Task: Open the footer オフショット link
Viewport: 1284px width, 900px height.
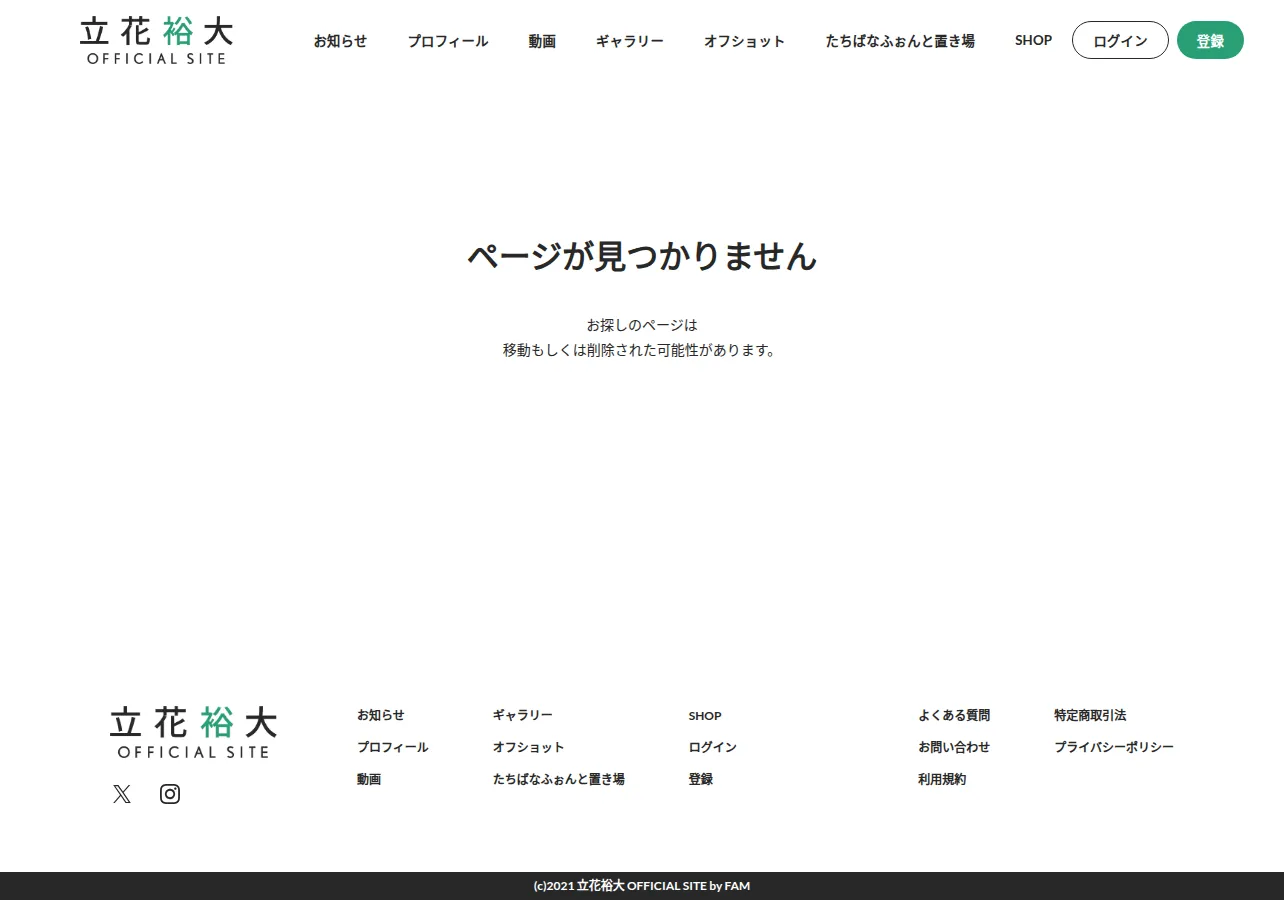Action: (x=529, y=747)
